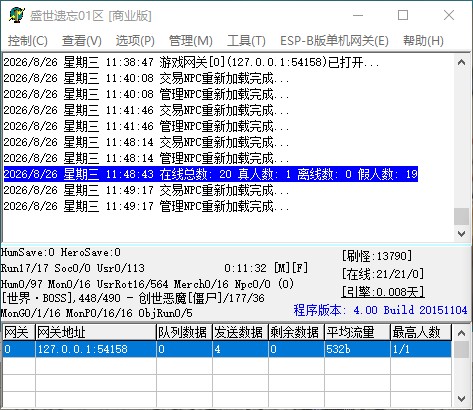This screenshot has width=473, height=410.
Task: Click the 平均流量 column header
Action: coord(357,332)
